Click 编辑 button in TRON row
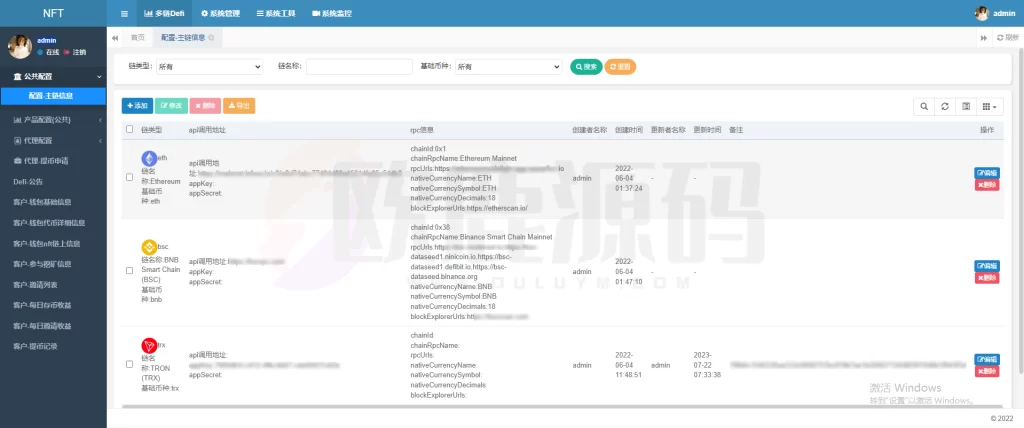Viewport: 1024px width, 428px height. point(987,359)
